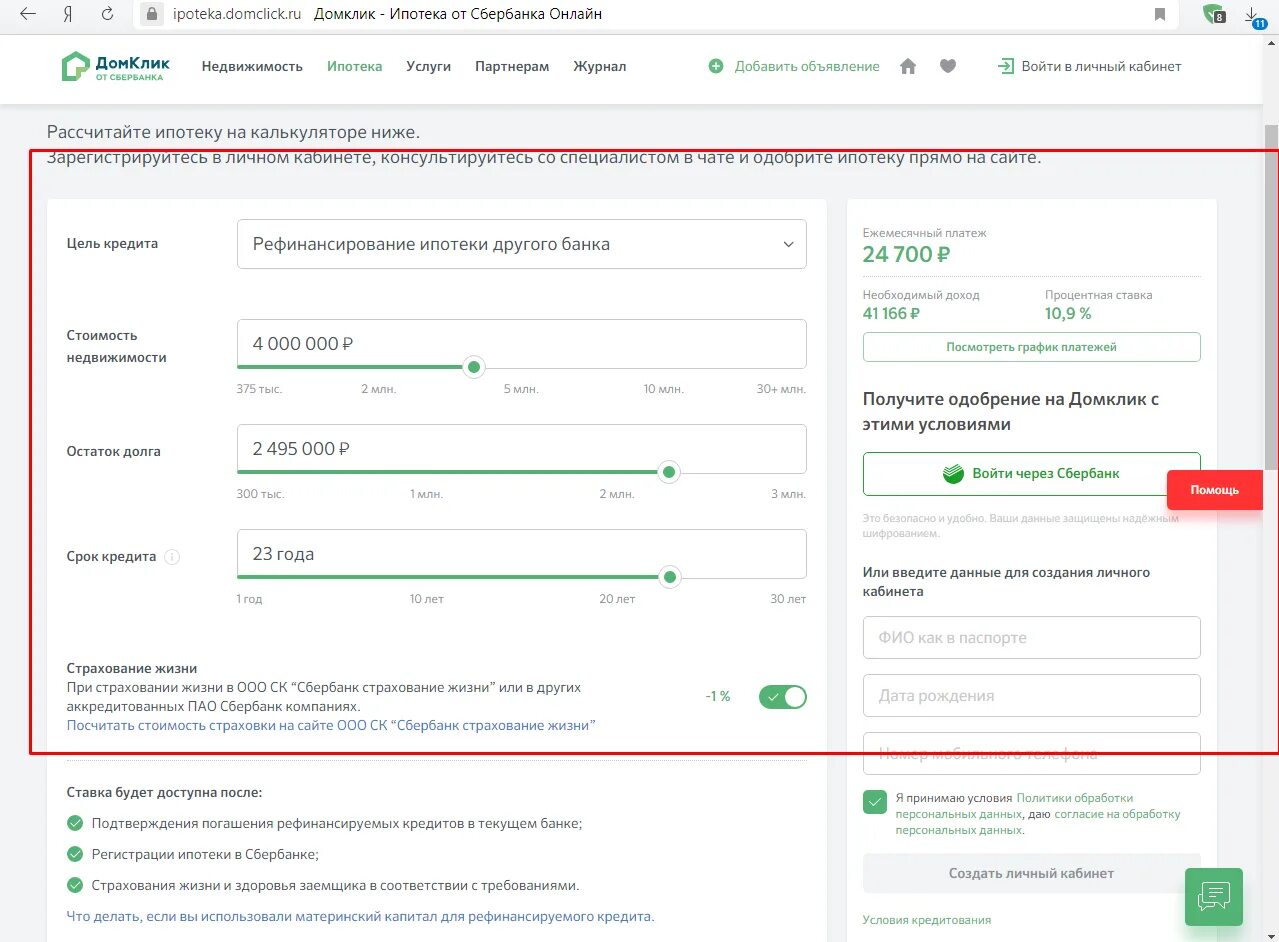Screen dimensions: 1279x942
Task: Reload the page with the refresh icon
Action: click(x=107, y=14)
